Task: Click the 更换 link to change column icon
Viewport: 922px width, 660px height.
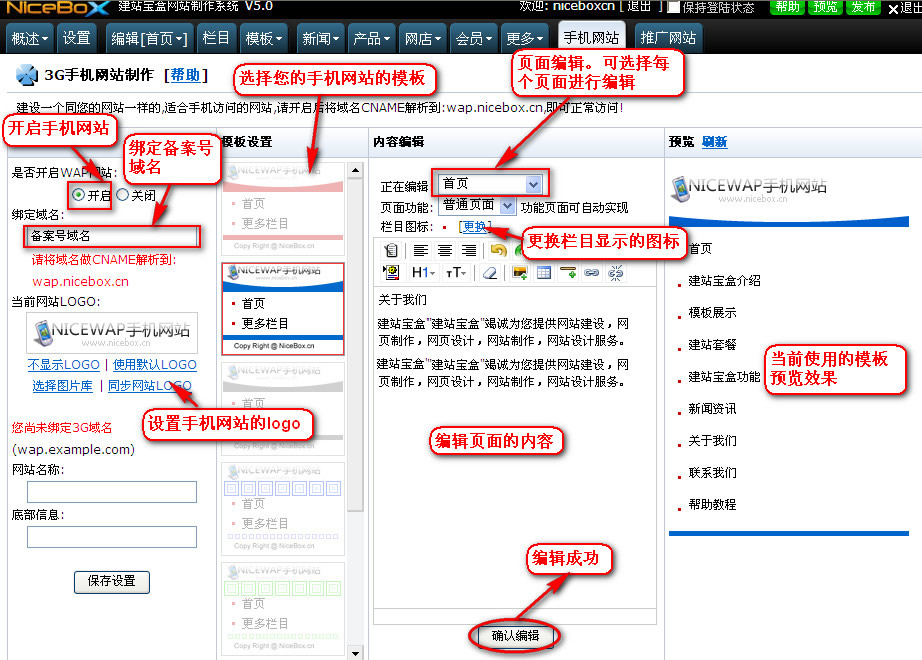Action: [x=474, y=224]
